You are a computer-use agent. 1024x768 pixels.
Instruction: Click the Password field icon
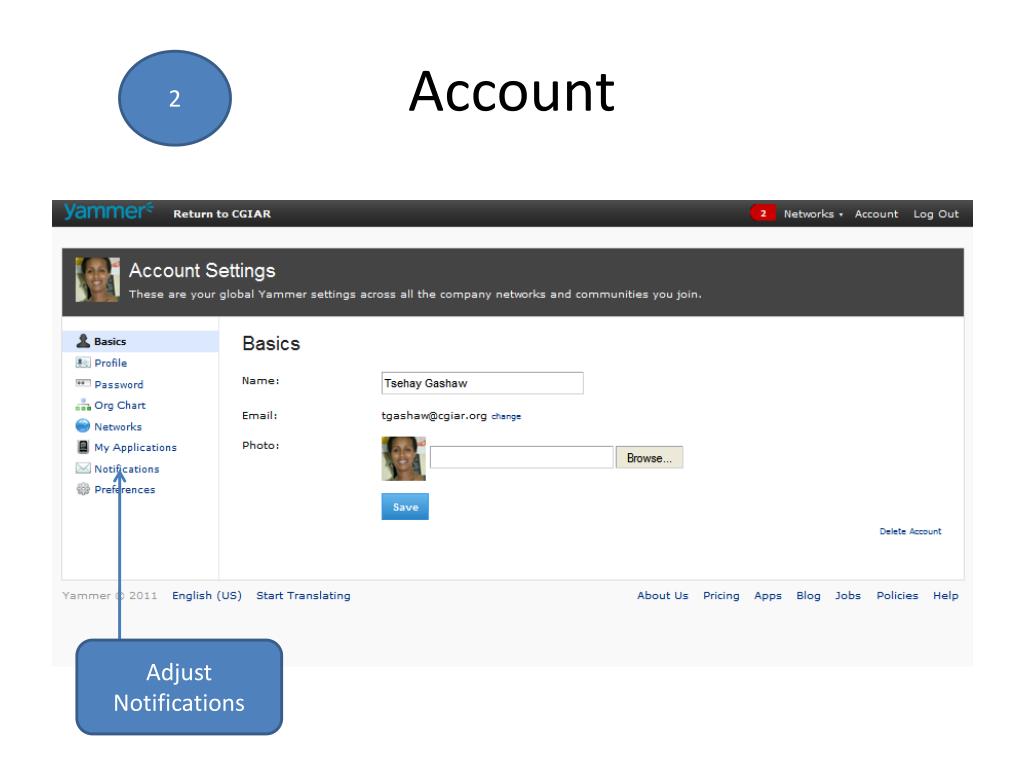click(x=83, y=383)
